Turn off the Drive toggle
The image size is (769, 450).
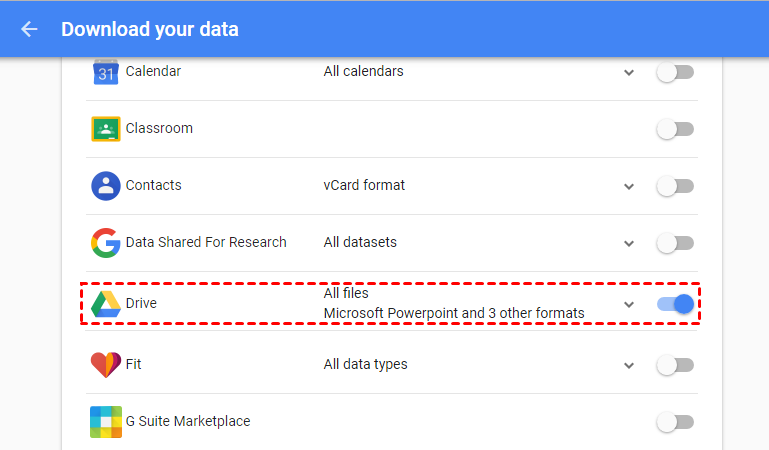[675, 304]
